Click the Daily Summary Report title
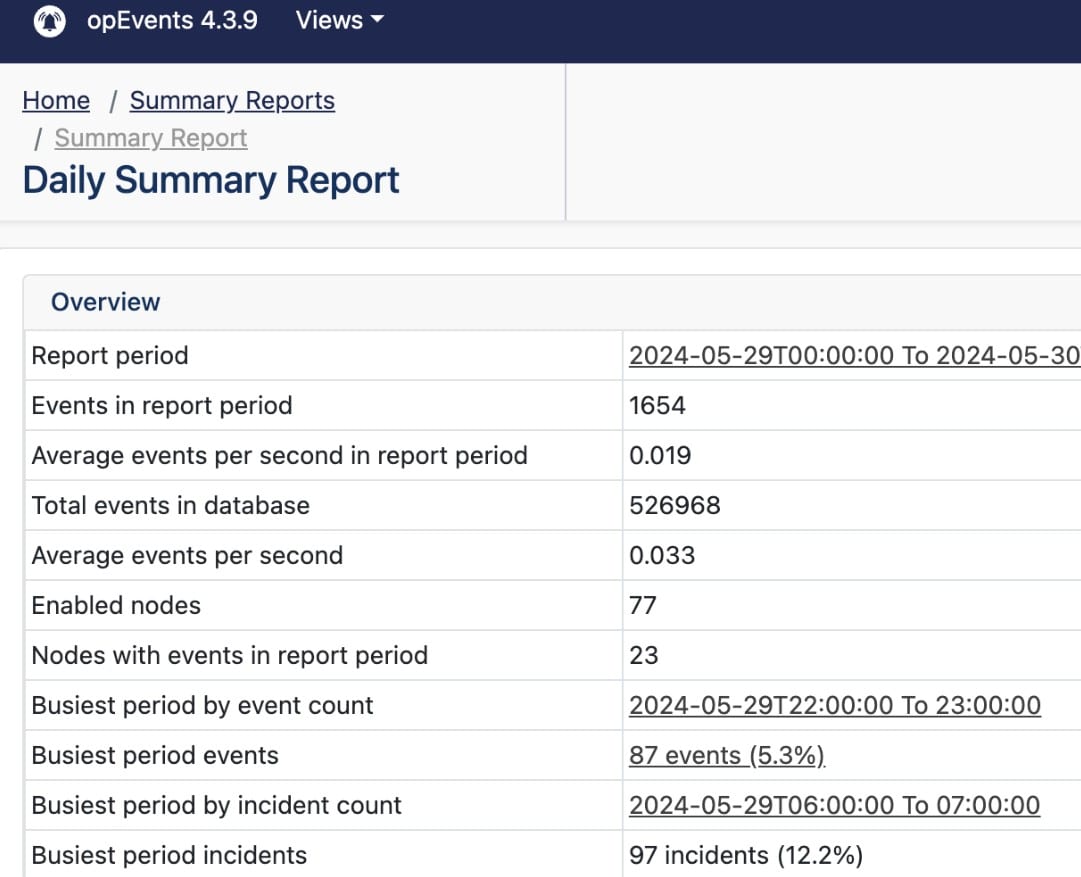Screen dimensions: 1081x877 210,180
